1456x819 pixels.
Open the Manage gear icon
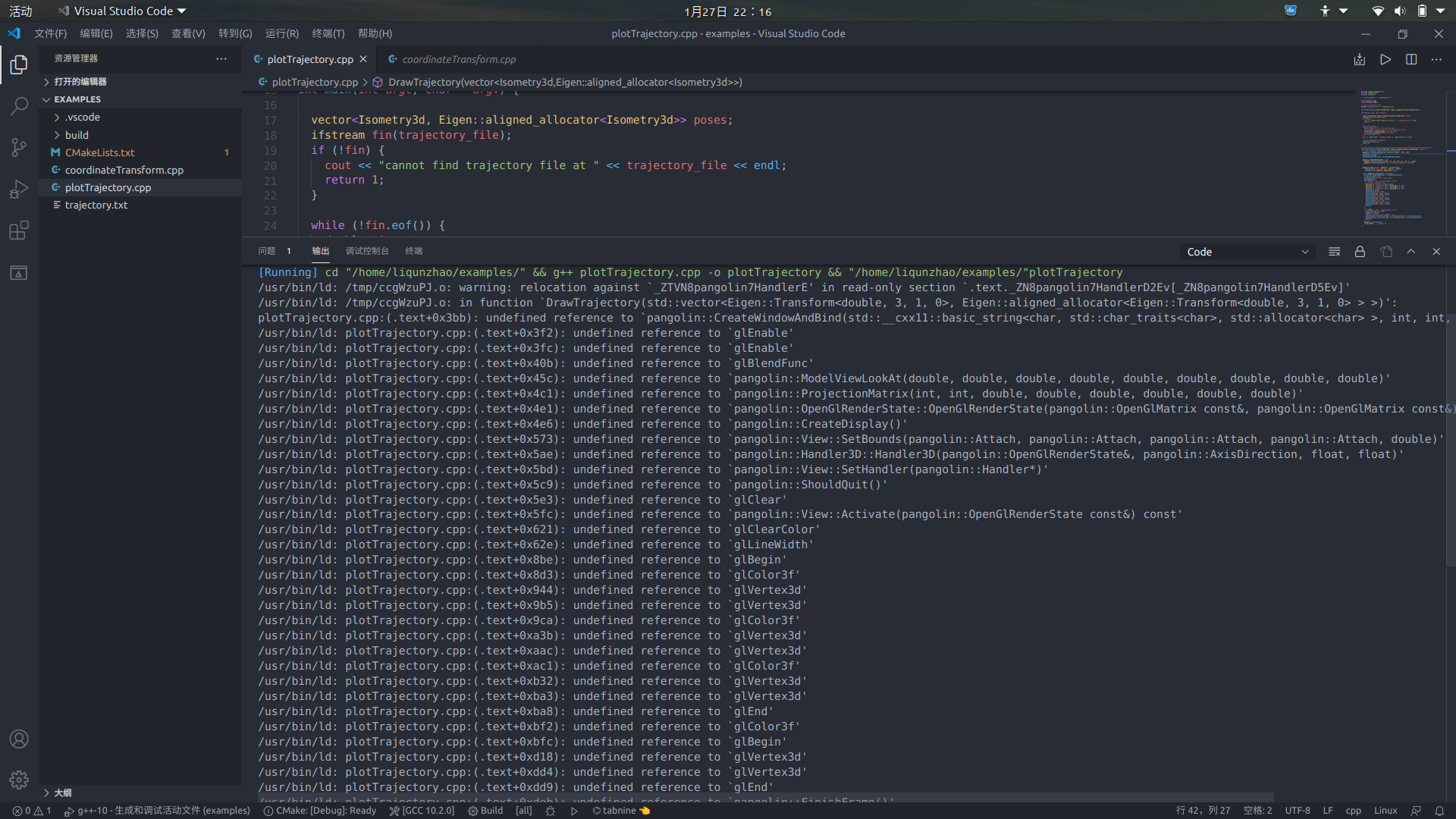click(19, 780)
